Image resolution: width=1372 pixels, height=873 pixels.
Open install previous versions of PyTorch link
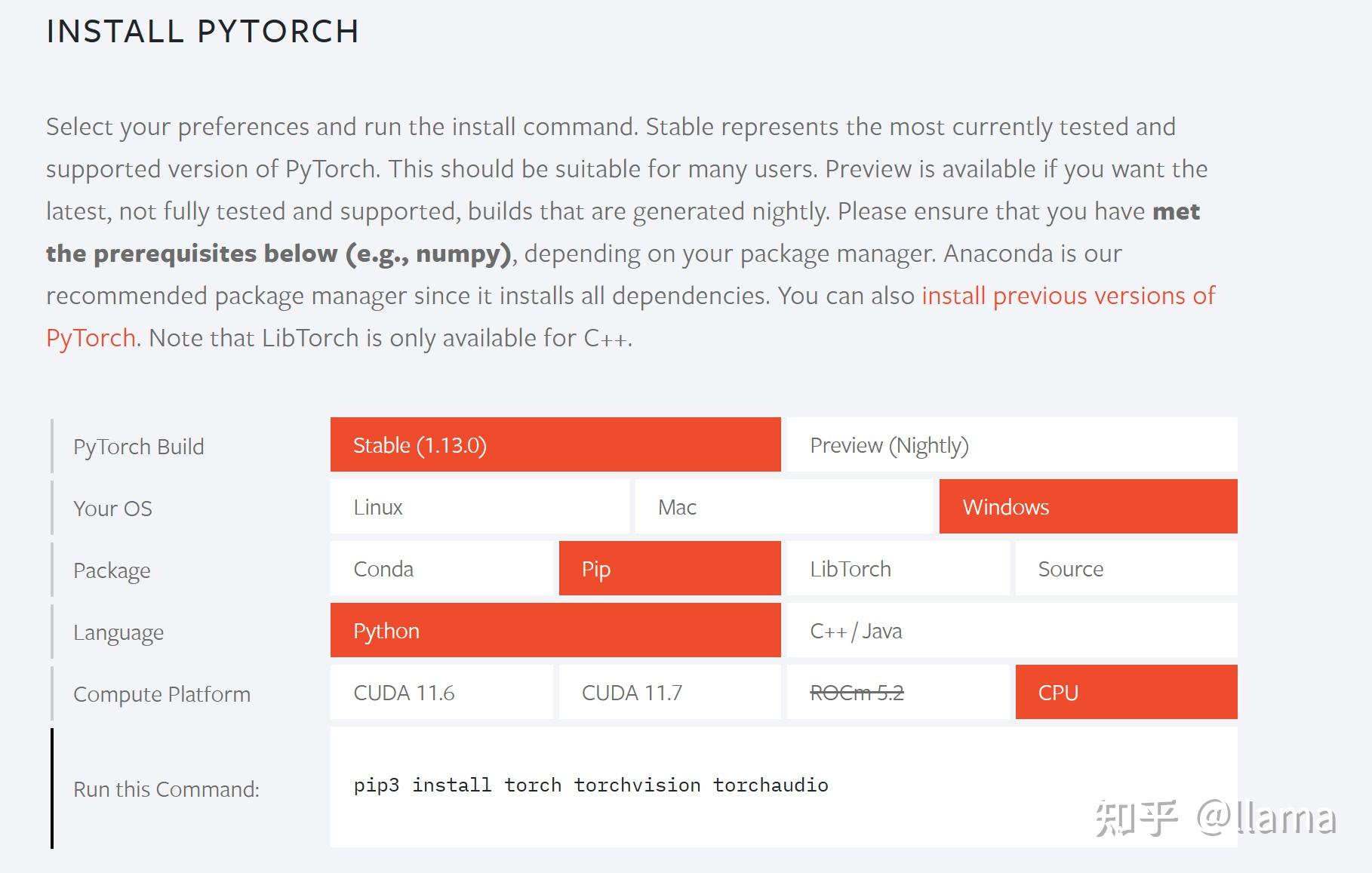pyautogui.click(x=1067, y=296)
